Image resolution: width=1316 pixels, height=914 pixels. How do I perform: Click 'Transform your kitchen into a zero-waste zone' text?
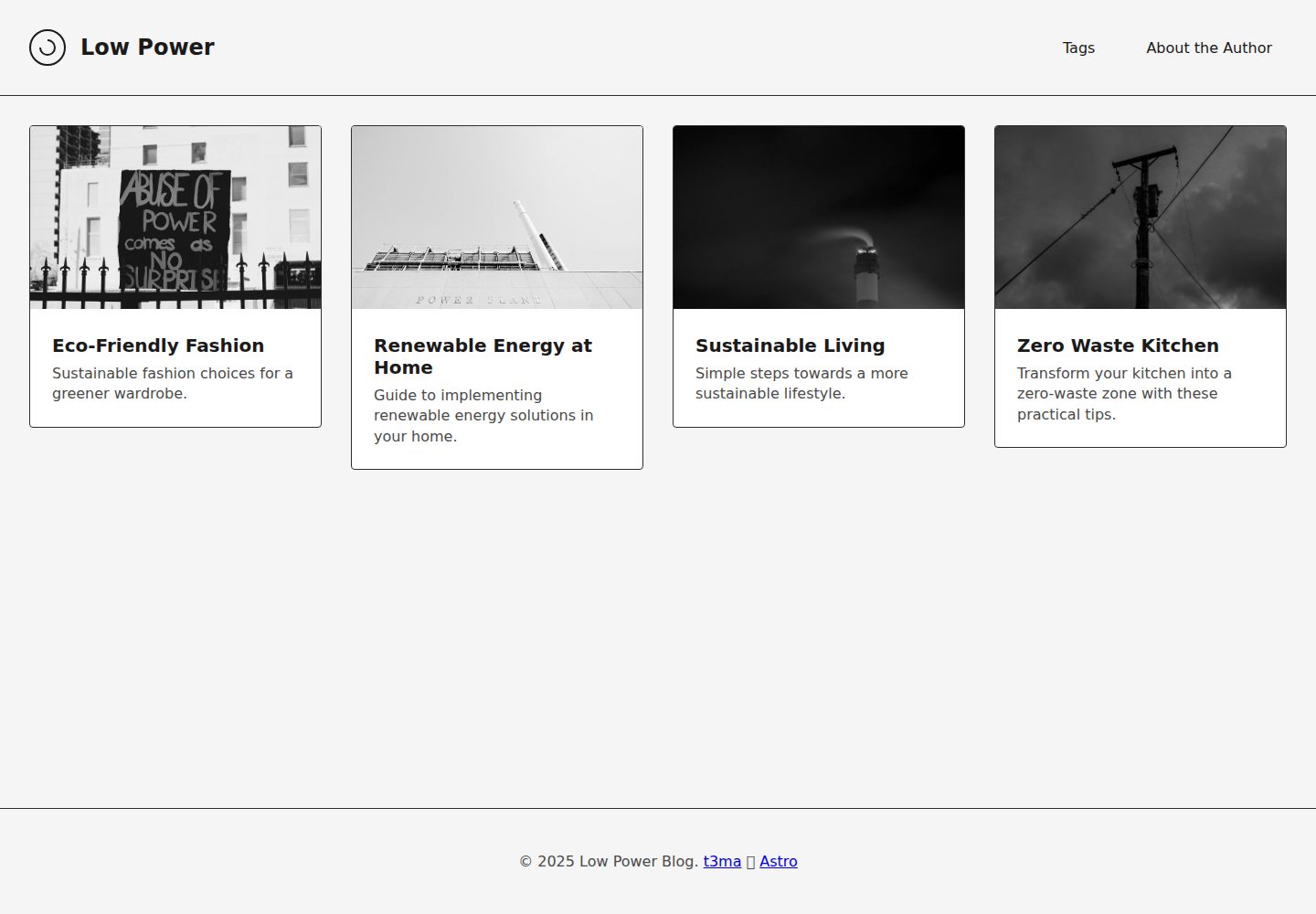tap(1124, 394)
